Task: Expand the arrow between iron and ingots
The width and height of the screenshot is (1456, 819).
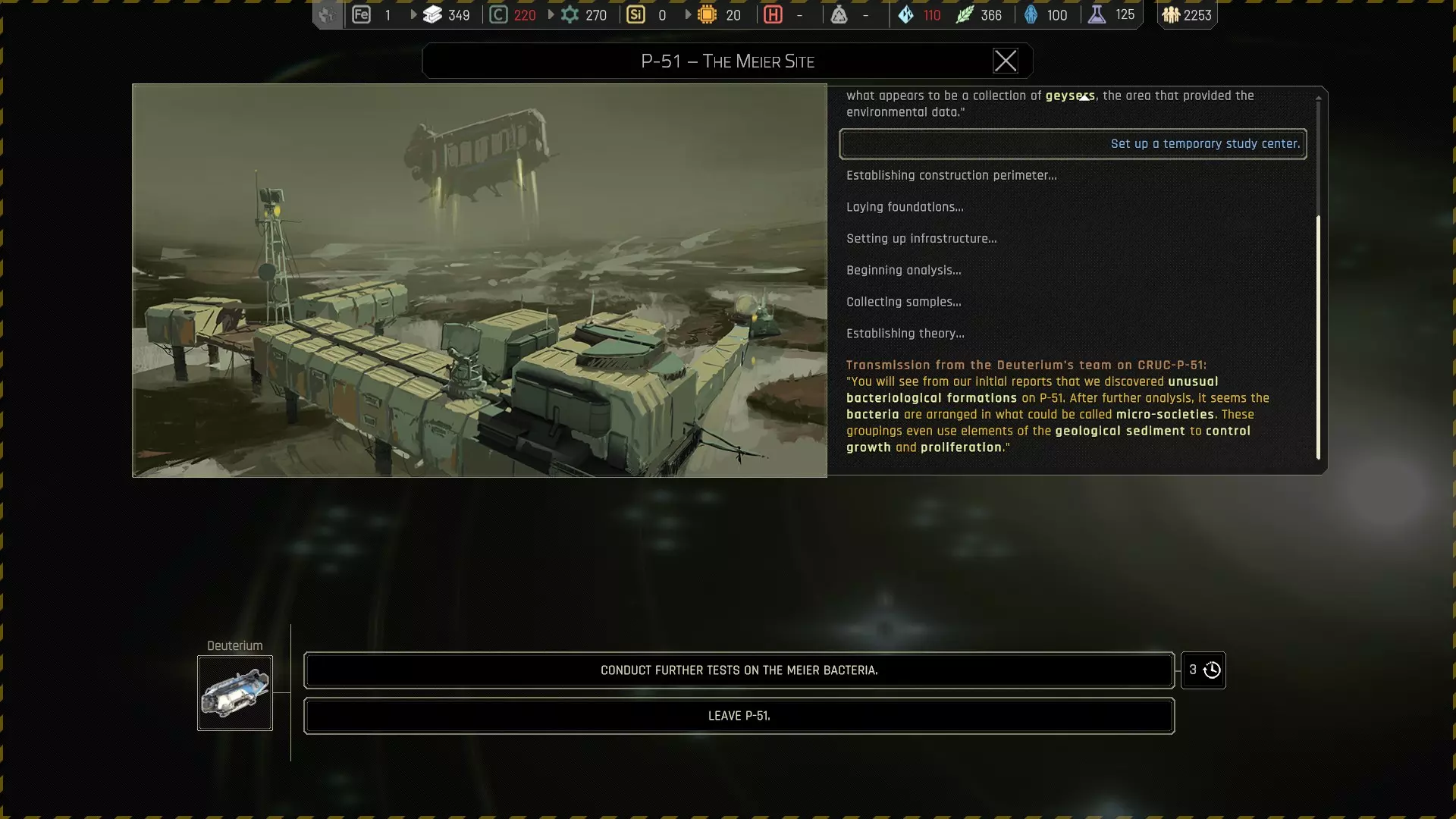Action: point(413,15)
